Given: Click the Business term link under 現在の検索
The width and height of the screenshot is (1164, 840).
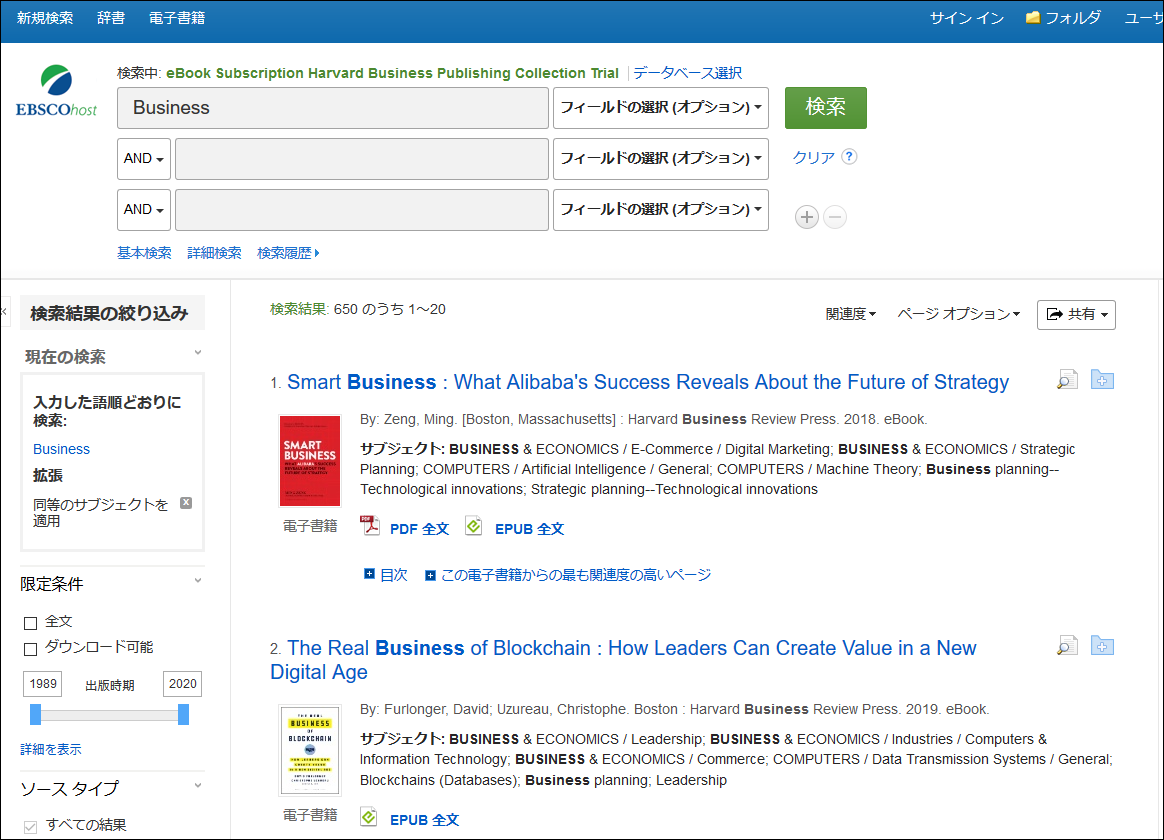Looking at the screenshot, I should (x=61, y=449).
